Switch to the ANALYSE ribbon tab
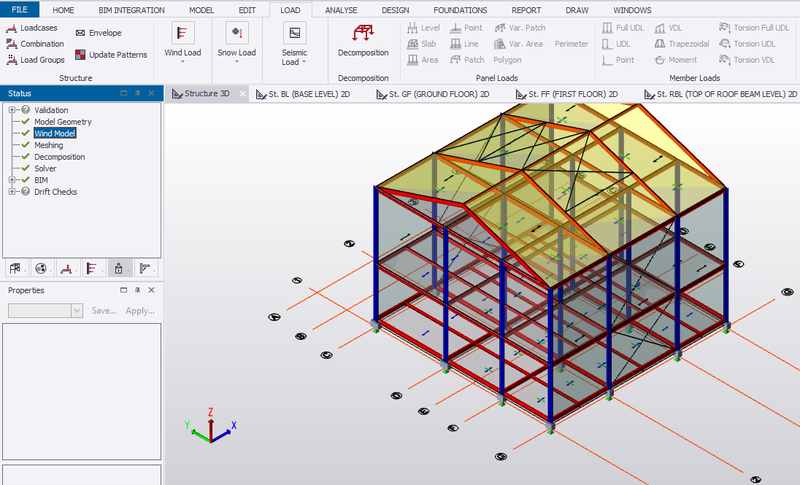 (x=341, y=10)
